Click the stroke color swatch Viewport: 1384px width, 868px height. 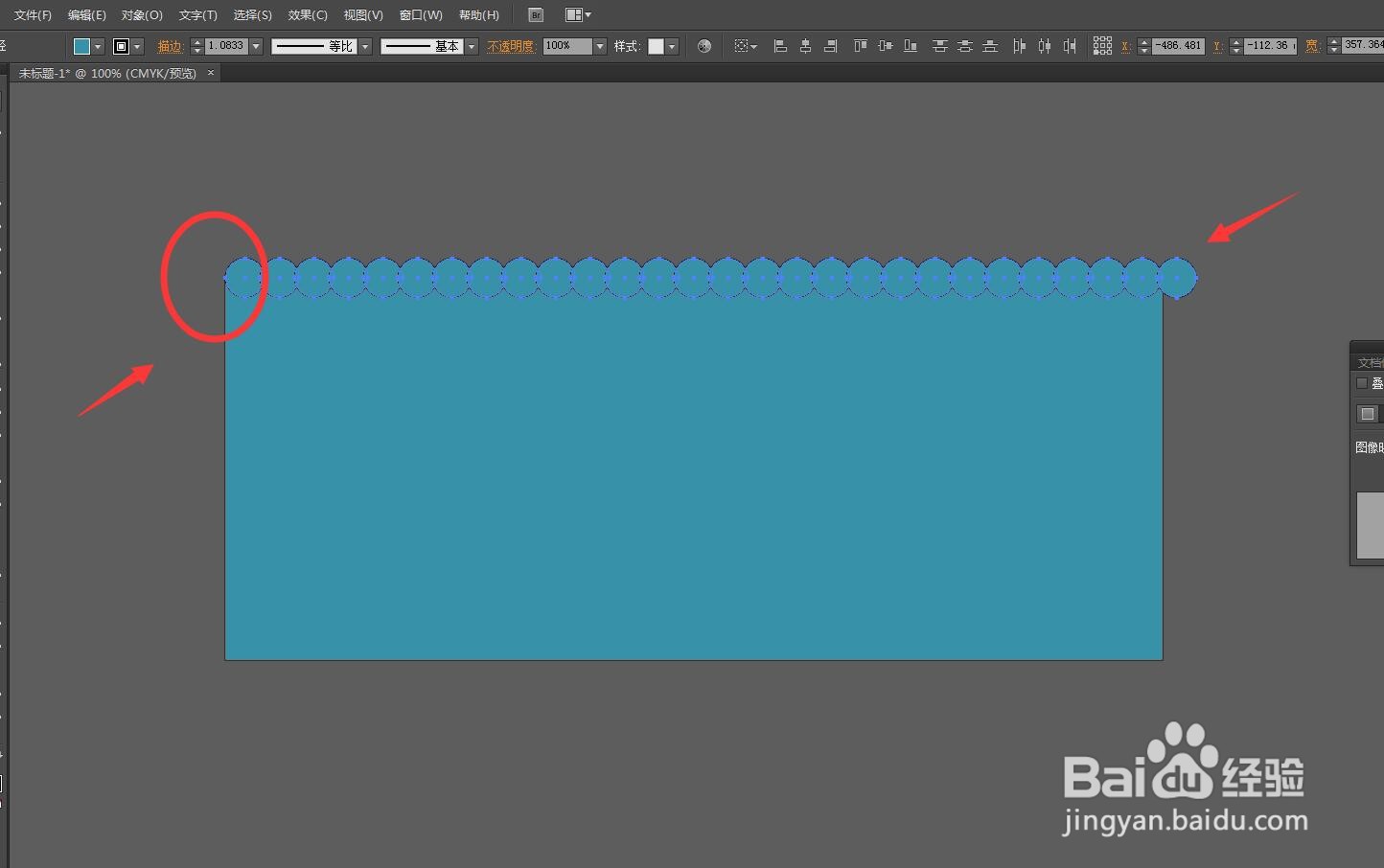[121, 46]
